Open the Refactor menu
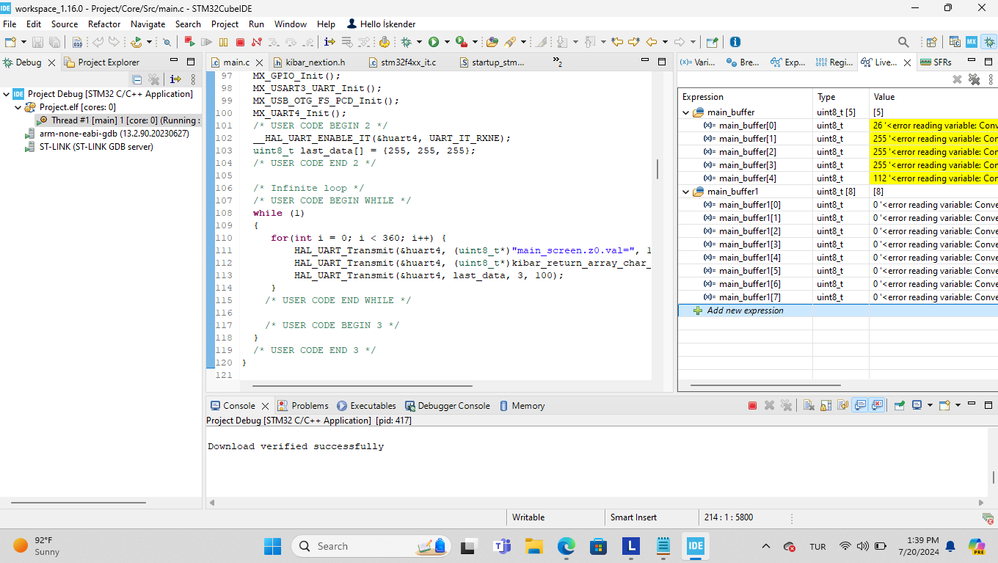 point(104,24)
